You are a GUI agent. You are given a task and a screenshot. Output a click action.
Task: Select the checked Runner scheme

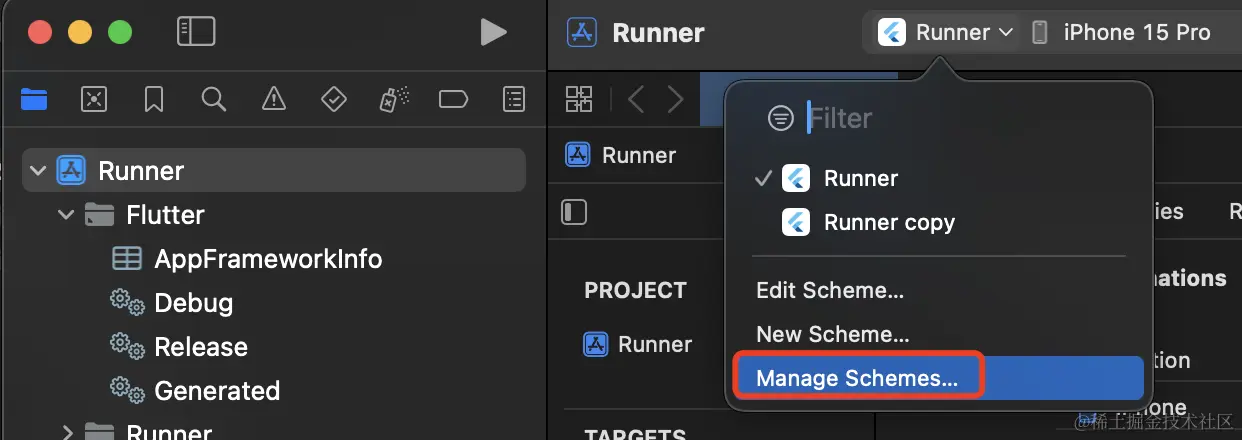point(860,179)
